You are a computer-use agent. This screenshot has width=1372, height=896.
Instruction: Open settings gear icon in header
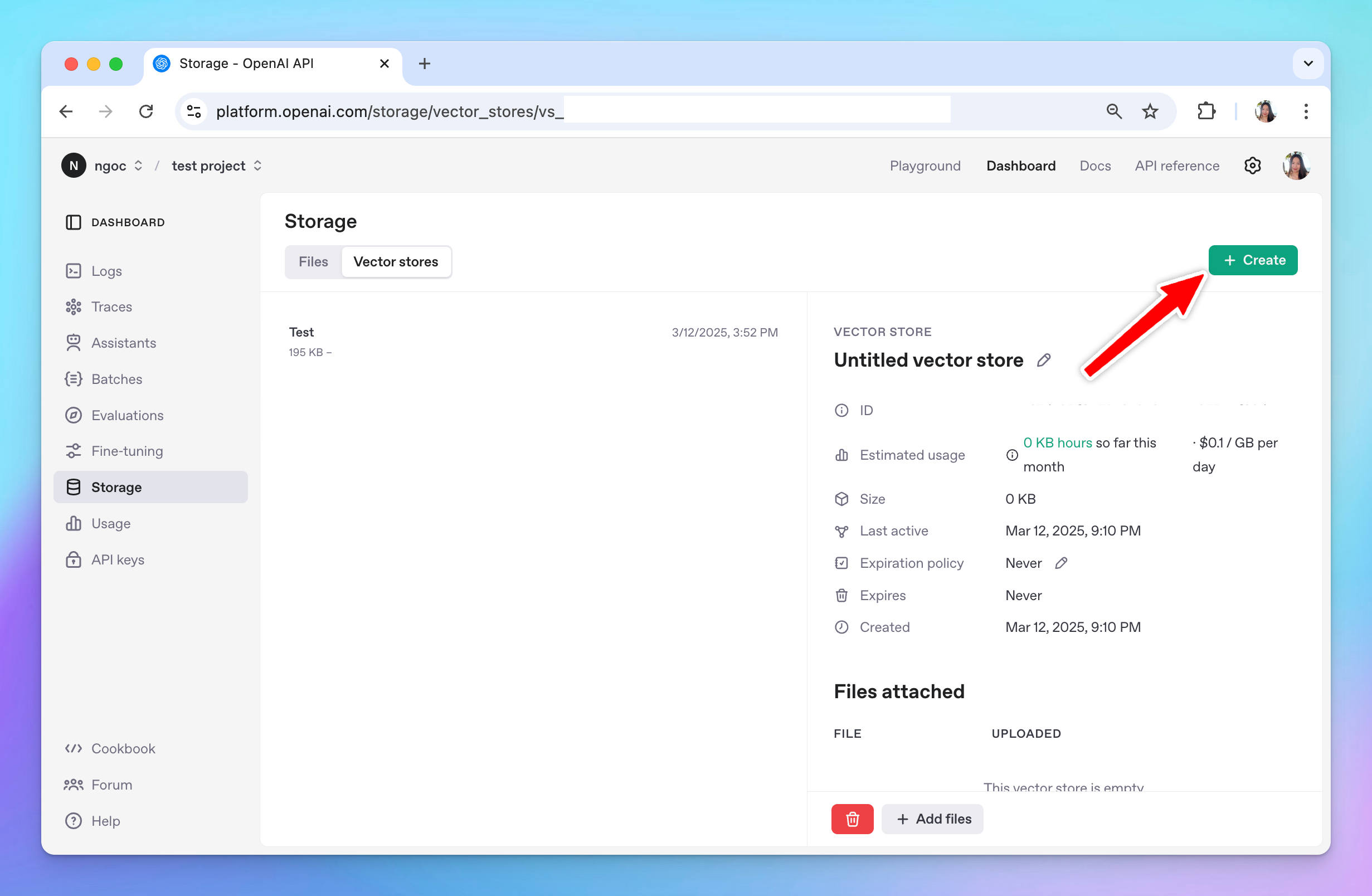(x=1252, y=166)
